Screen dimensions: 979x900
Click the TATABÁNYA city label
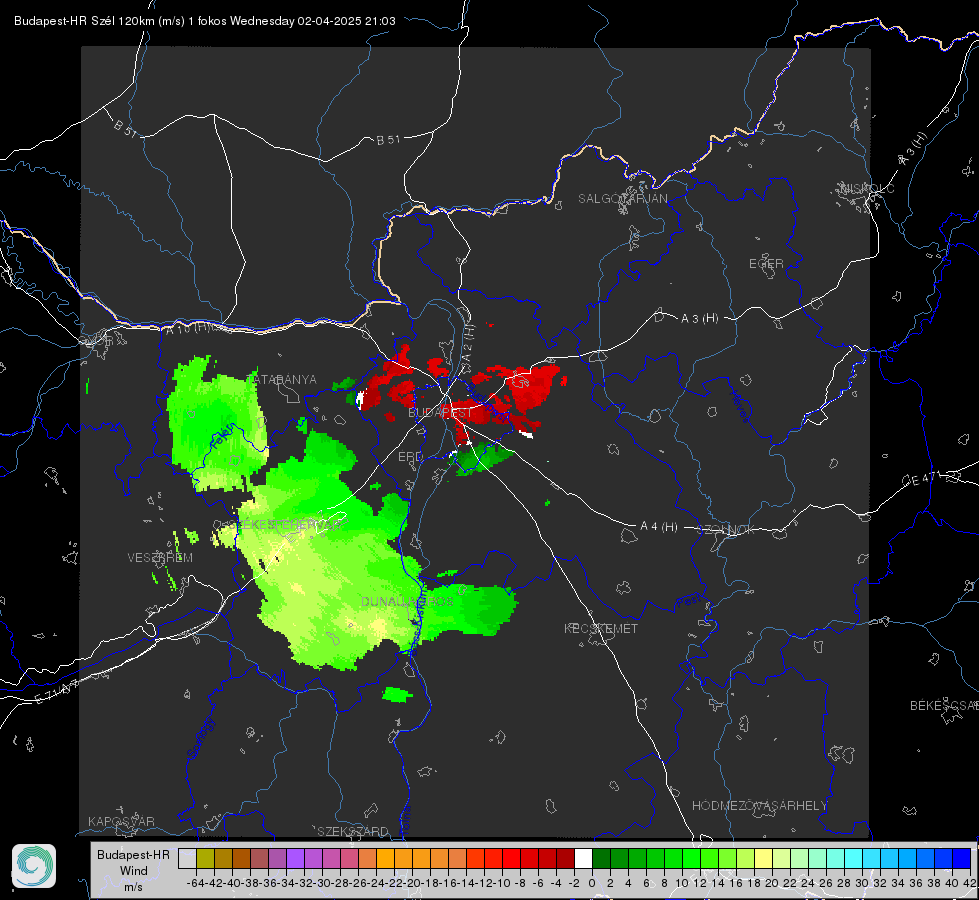coord(284,380)
